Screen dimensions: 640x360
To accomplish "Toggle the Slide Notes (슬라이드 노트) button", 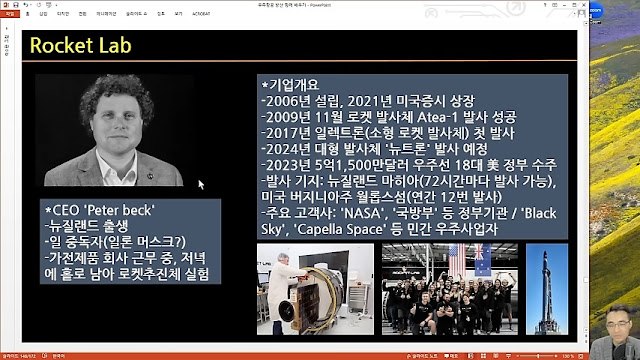I will [x=422, y=356].
